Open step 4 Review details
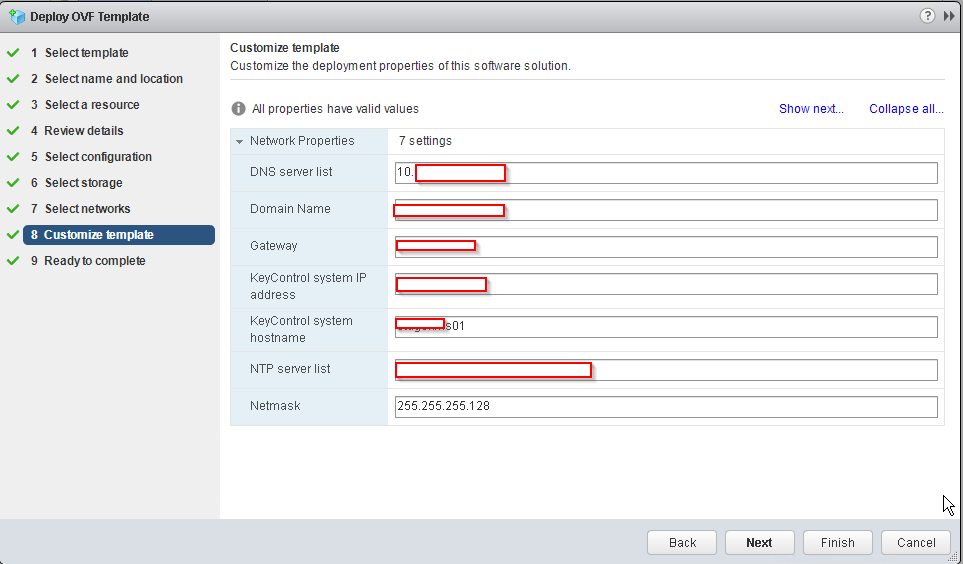Screen dimensions: 963x564 pyautogui.click(x=84, y=131)
